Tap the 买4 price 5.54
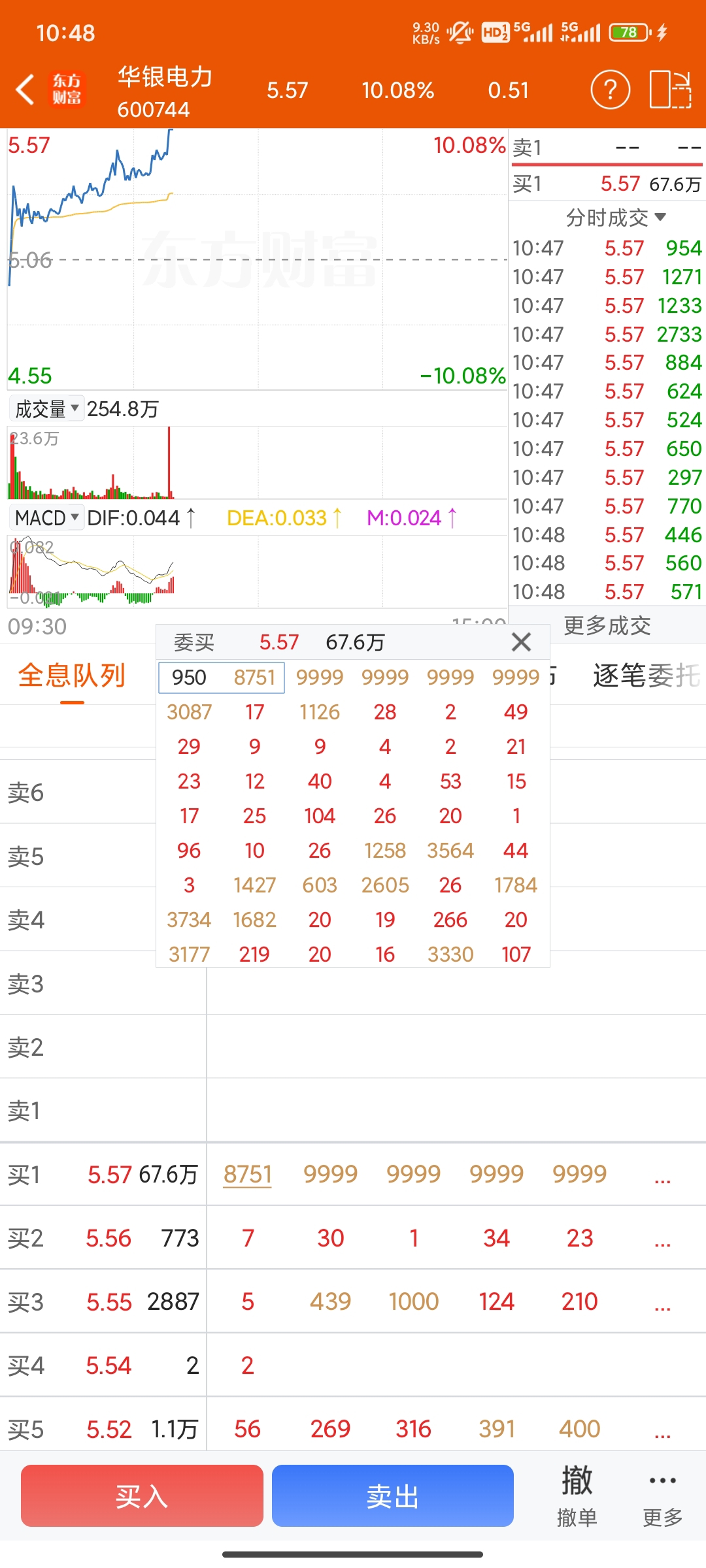Screen dimensions: 706x1568 point(109,1365)
